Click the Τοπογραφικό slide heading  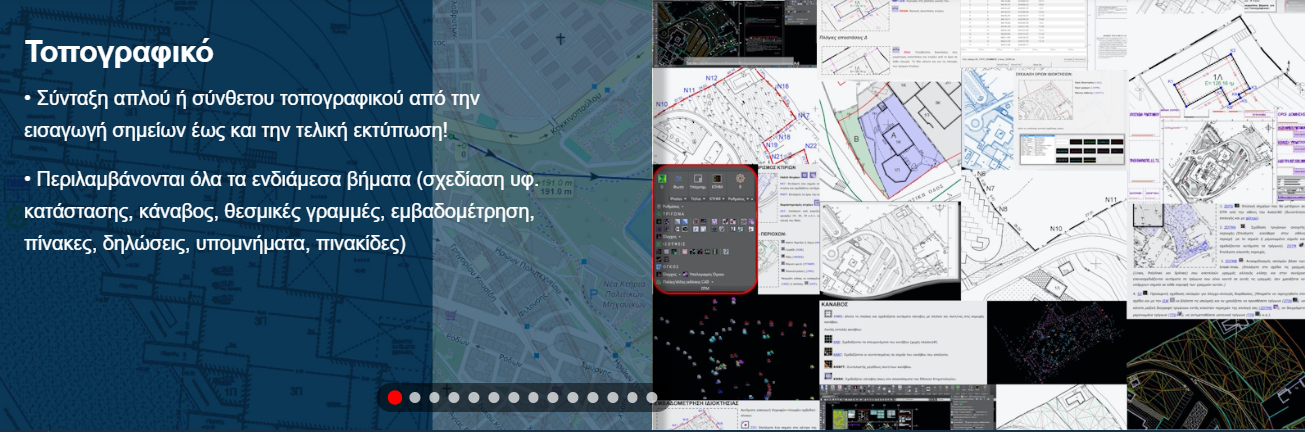[119, 52]
